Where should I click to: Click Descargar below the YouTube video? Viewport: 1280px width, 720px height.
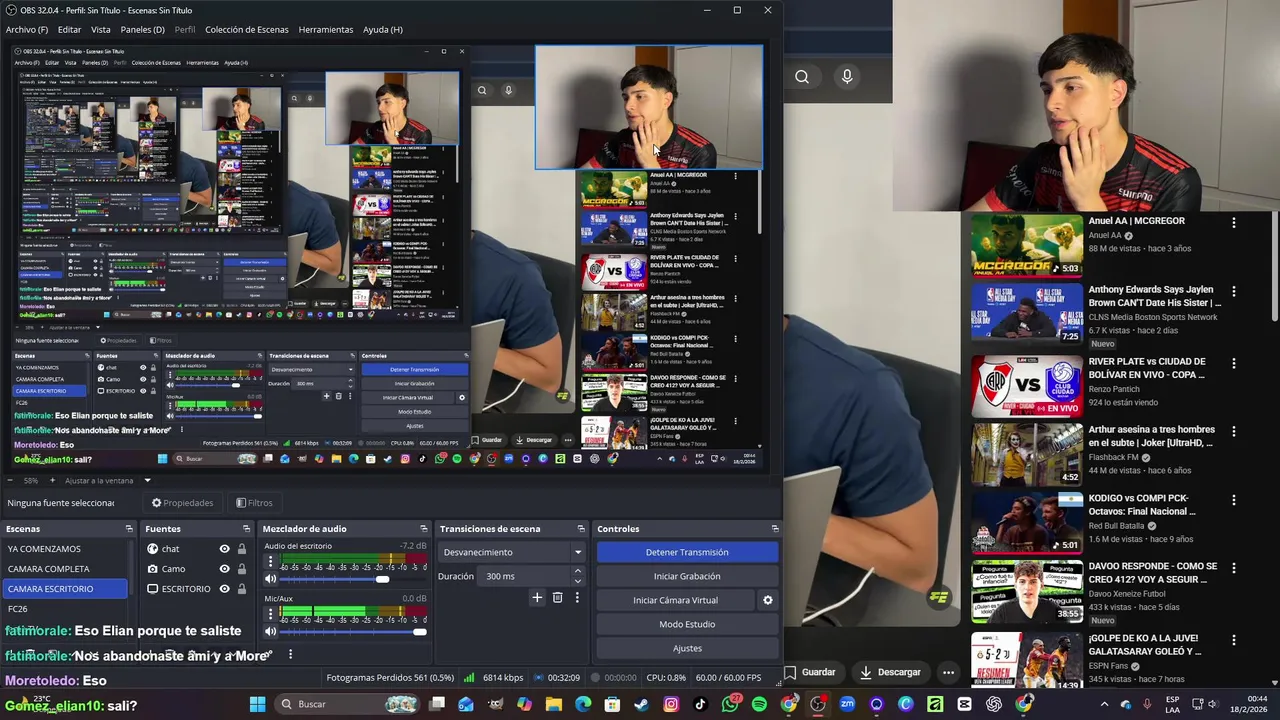point(890,672)
